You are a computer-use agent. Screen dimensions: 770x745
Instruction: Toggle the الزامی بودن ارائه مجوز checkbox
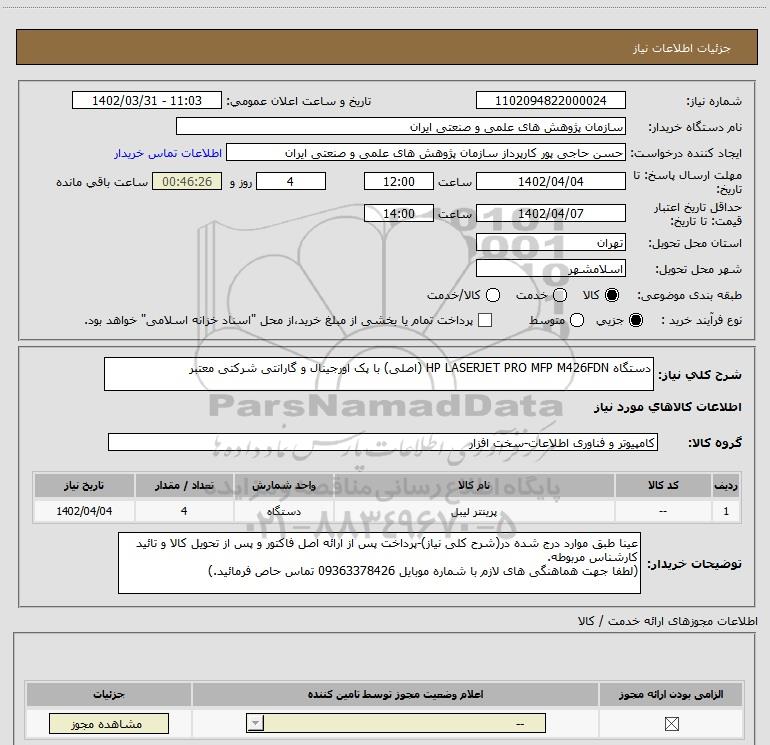tap(671, 723)
